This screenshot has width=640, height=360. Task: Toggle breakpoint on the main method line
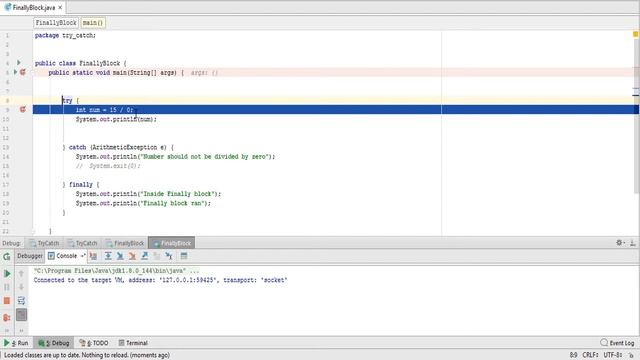[23, 72]
